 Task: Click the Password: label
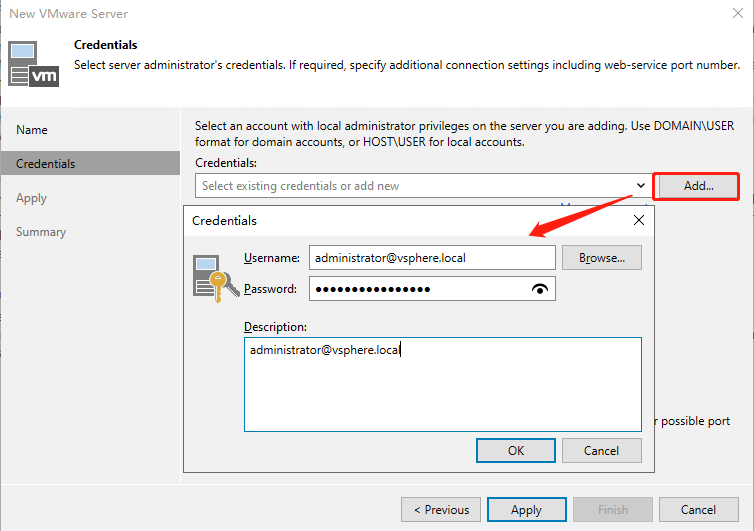270,289
